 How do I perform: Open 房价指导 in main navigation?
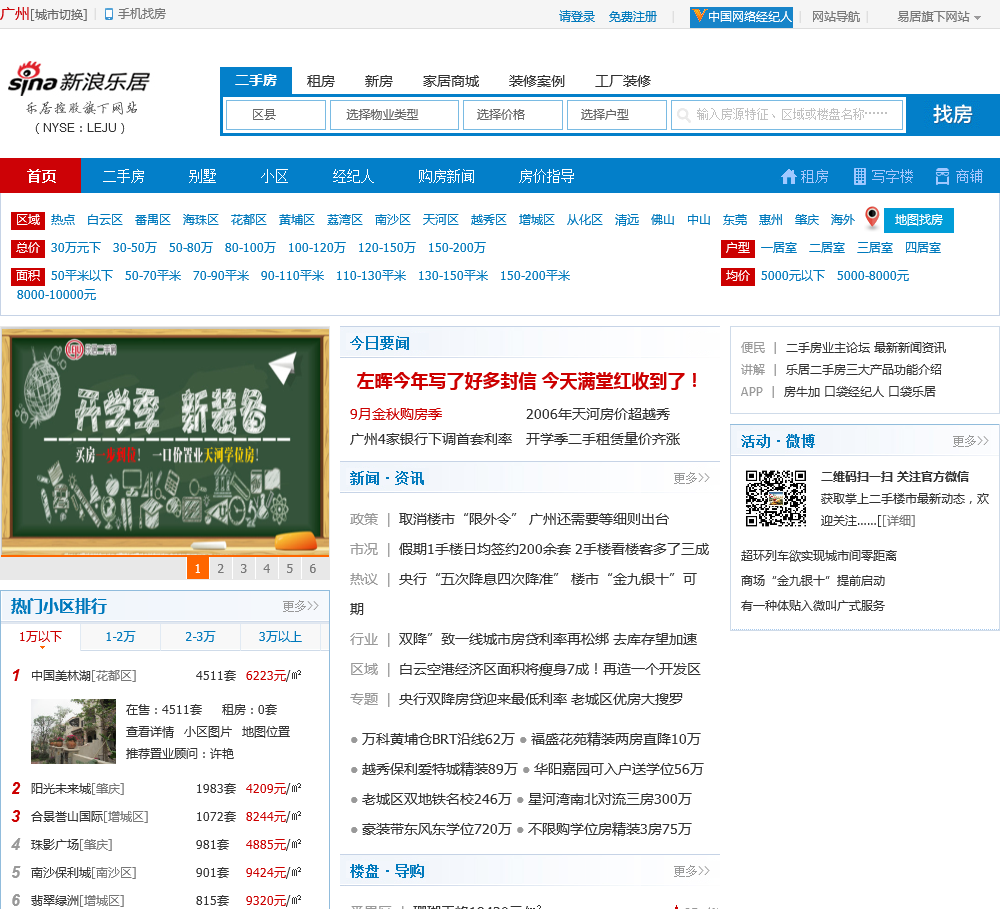(x=546, y=176)
